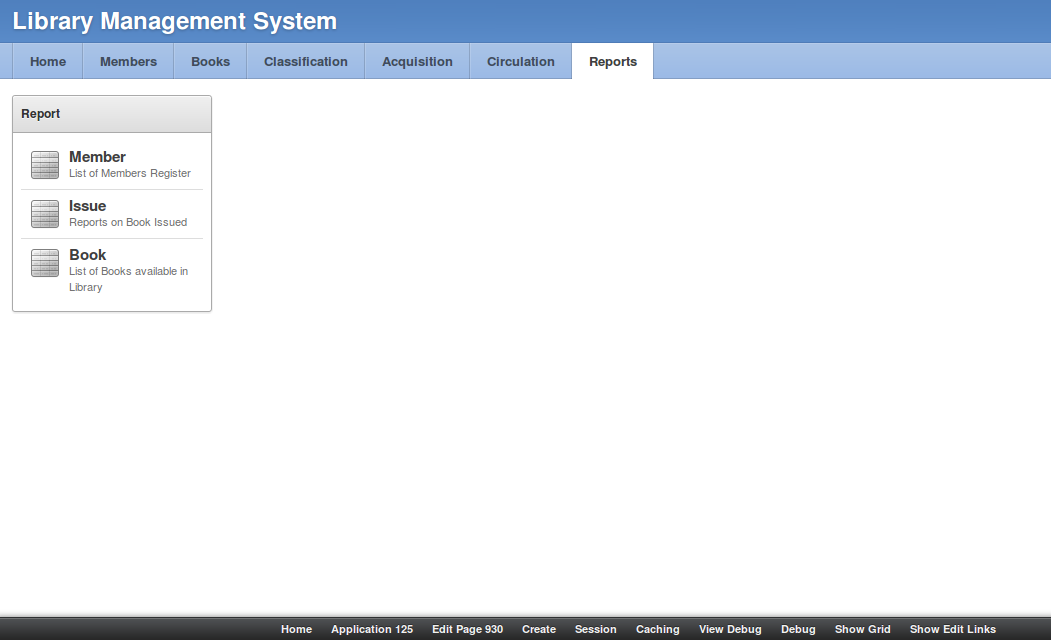Toggle Show Edit Links in developer toolbar
This screenshot has height=640, width=1051.
(x=952, y=629)
